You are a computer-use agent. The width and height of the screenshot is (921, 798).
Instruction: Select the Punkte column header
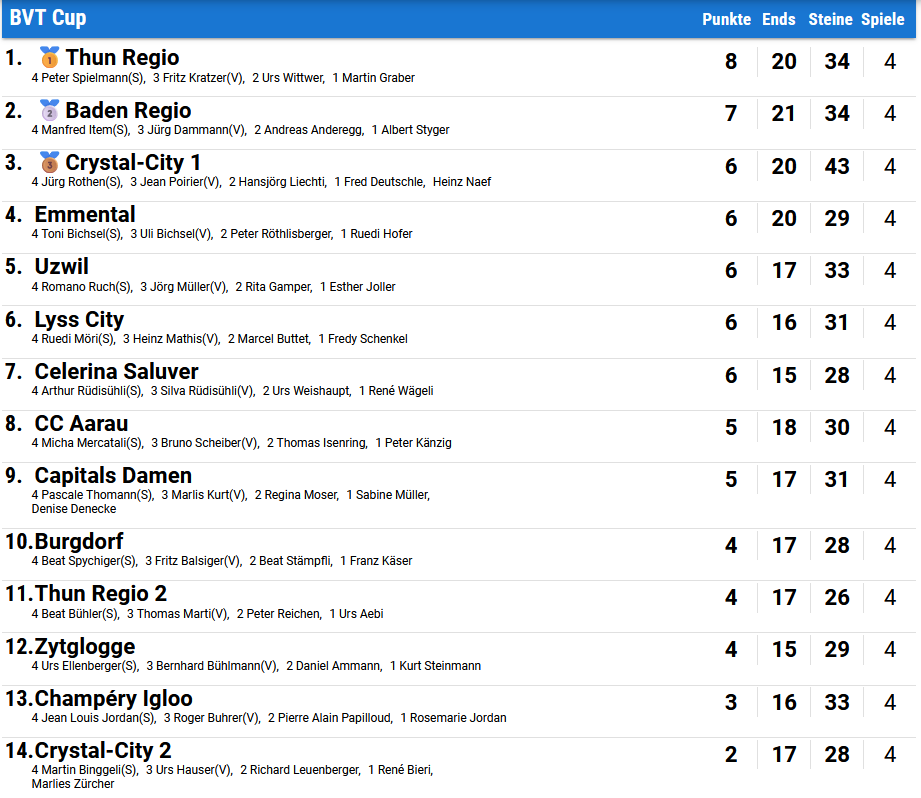point(727,19)
